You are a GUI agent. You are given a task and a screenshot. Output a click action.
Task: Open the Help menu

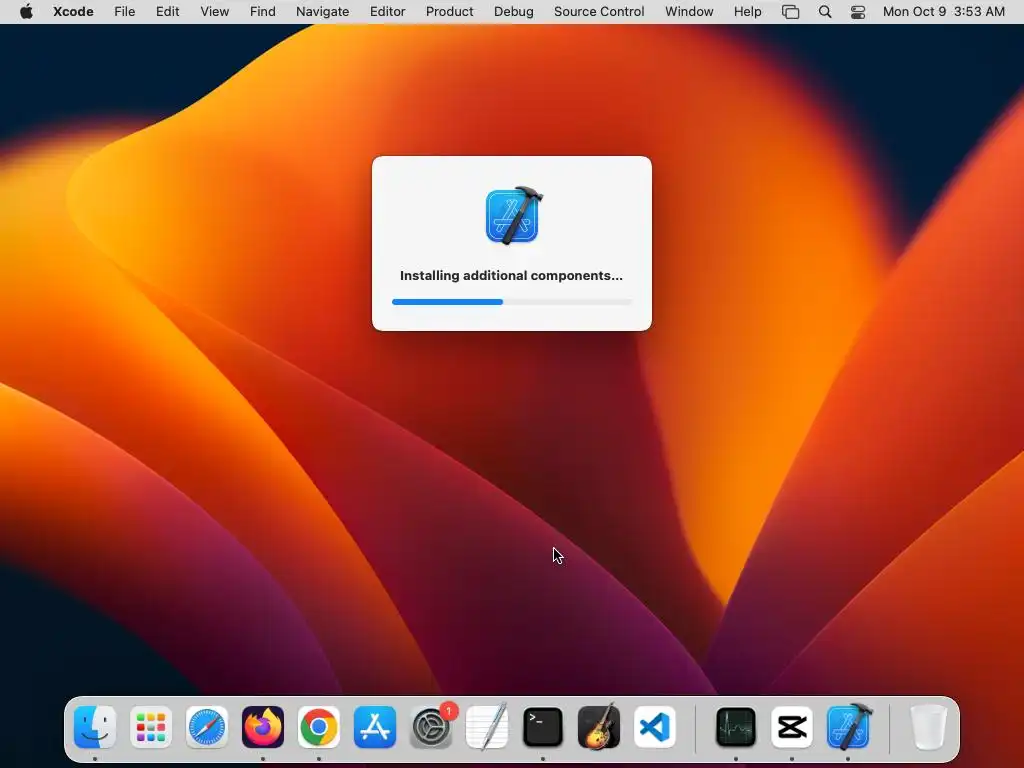click(x=747, y=12)
